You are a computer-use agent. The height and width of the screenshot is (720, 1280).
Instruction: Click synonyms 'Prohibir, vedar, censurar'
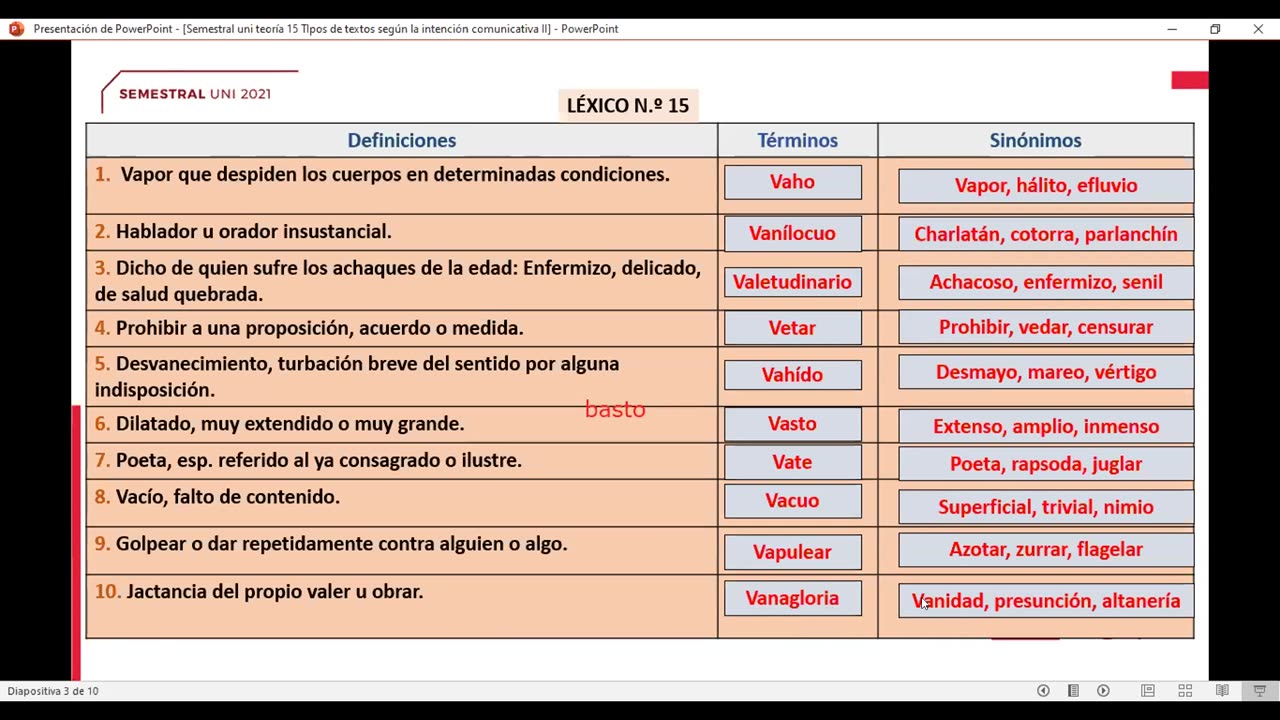tap(1046, 327)
